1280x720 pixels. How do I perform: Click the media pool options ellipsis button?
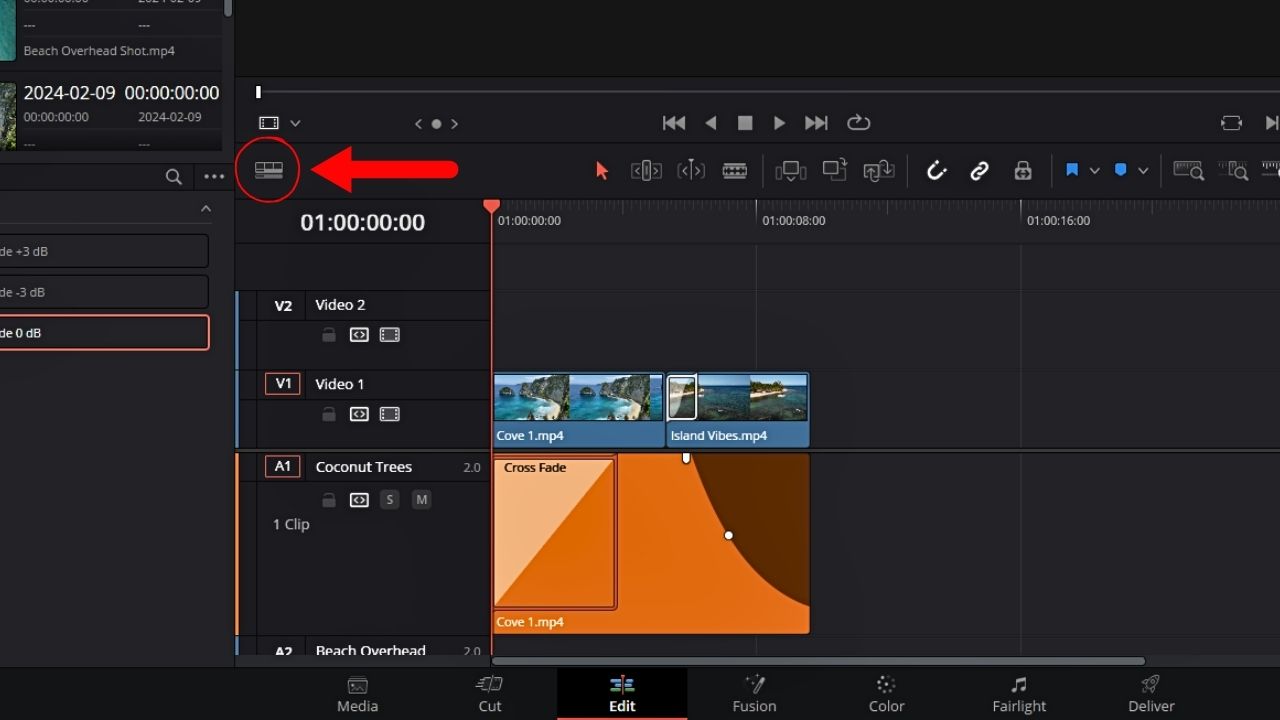click(212, 176)
